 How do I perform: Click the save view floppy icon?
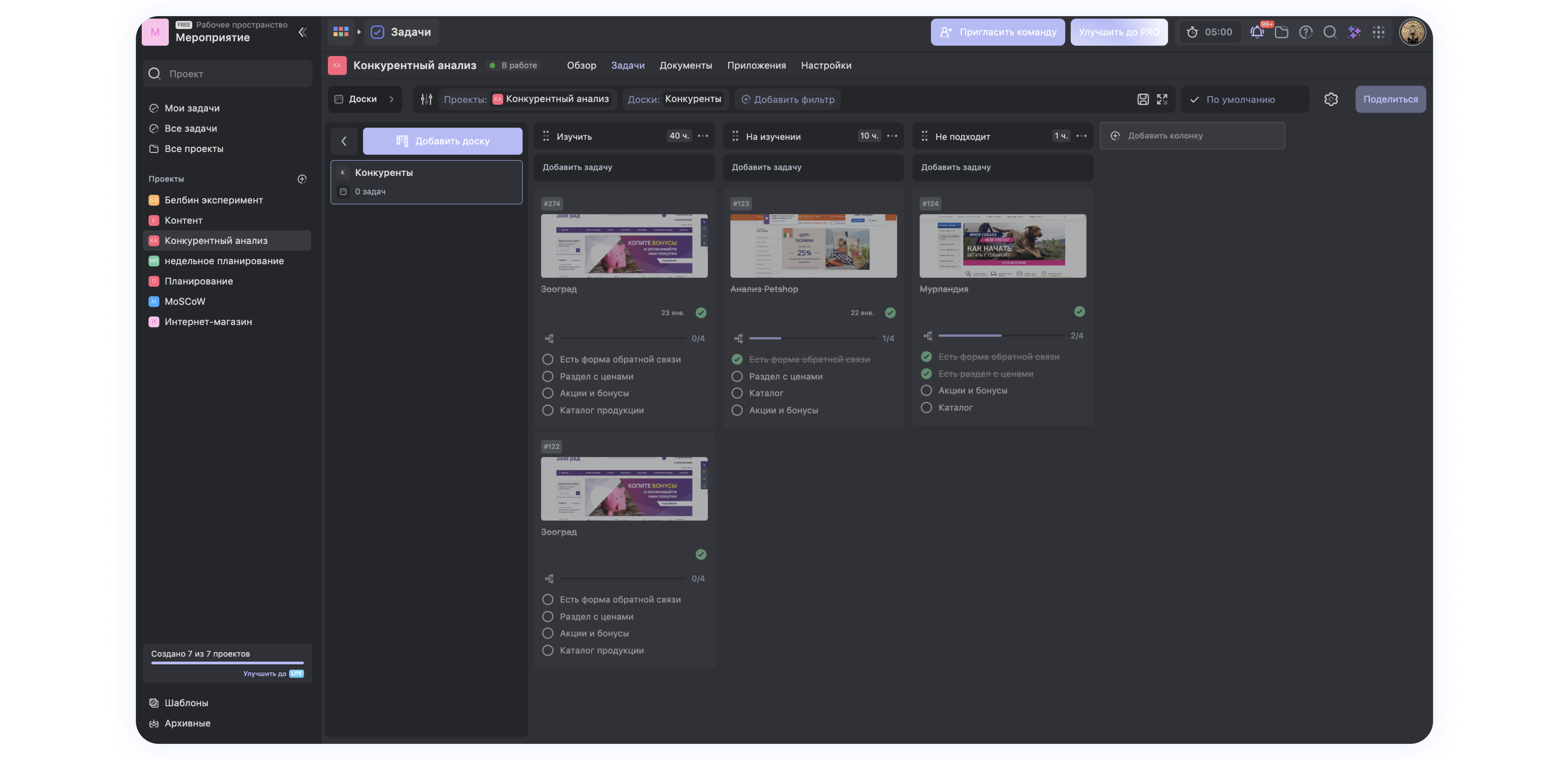pos(1143,99)
